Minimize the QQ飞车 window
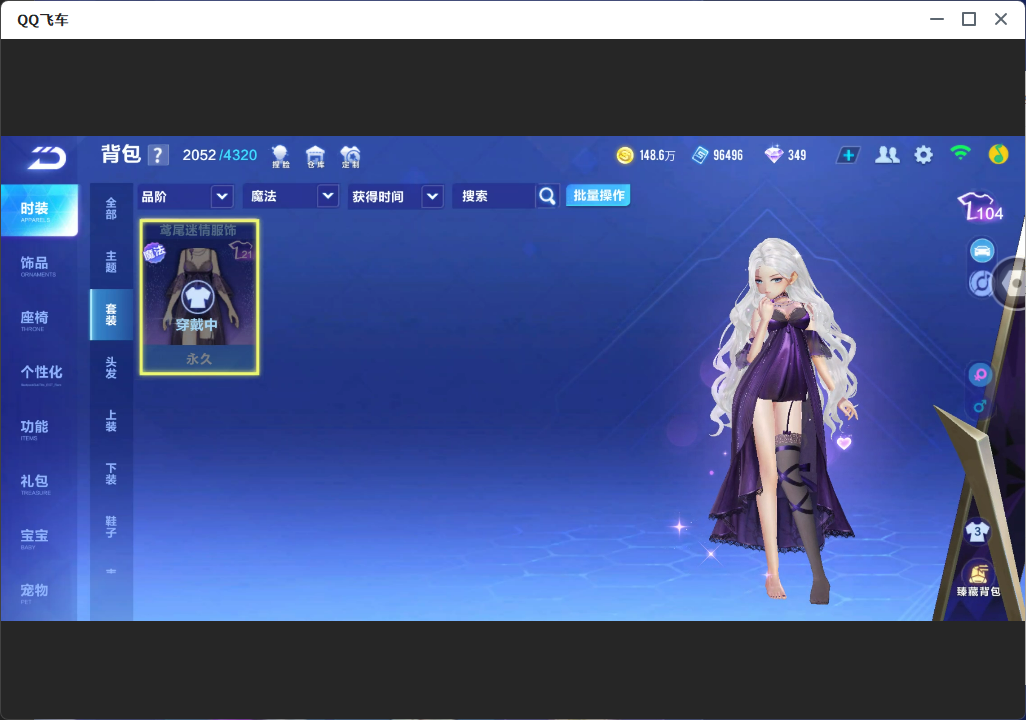Screen dimensions: 1026x720 pyautogui.click(x=937, y=20)
